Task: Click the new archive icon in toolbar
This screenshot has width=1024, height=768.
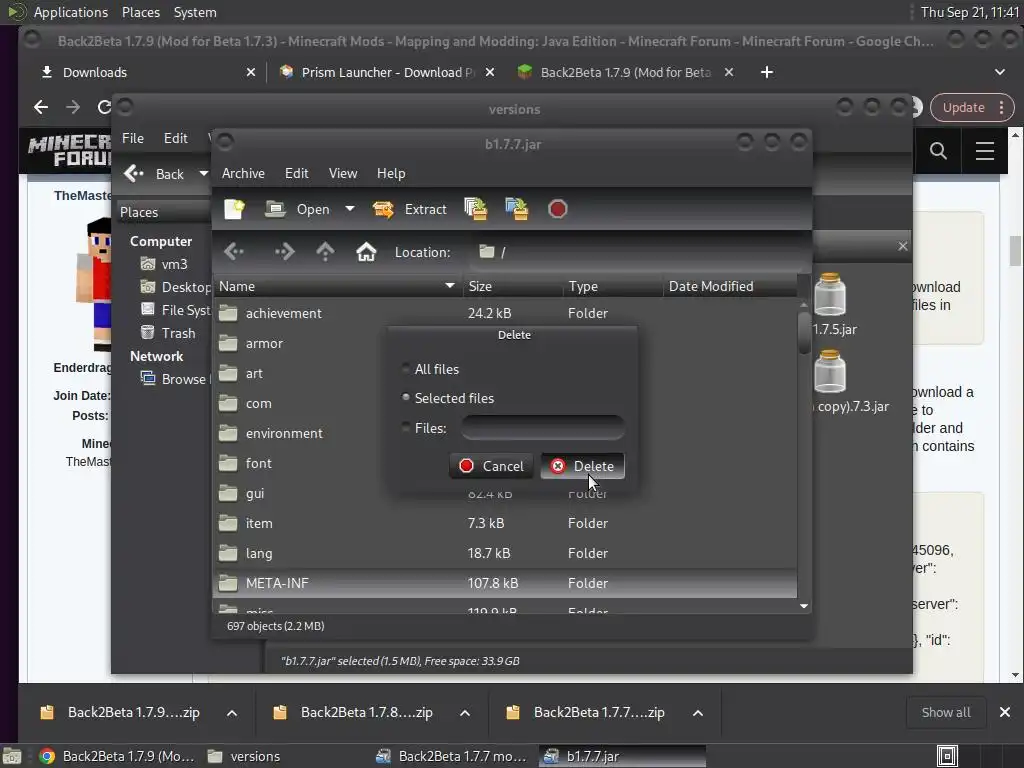Action: 234,209
